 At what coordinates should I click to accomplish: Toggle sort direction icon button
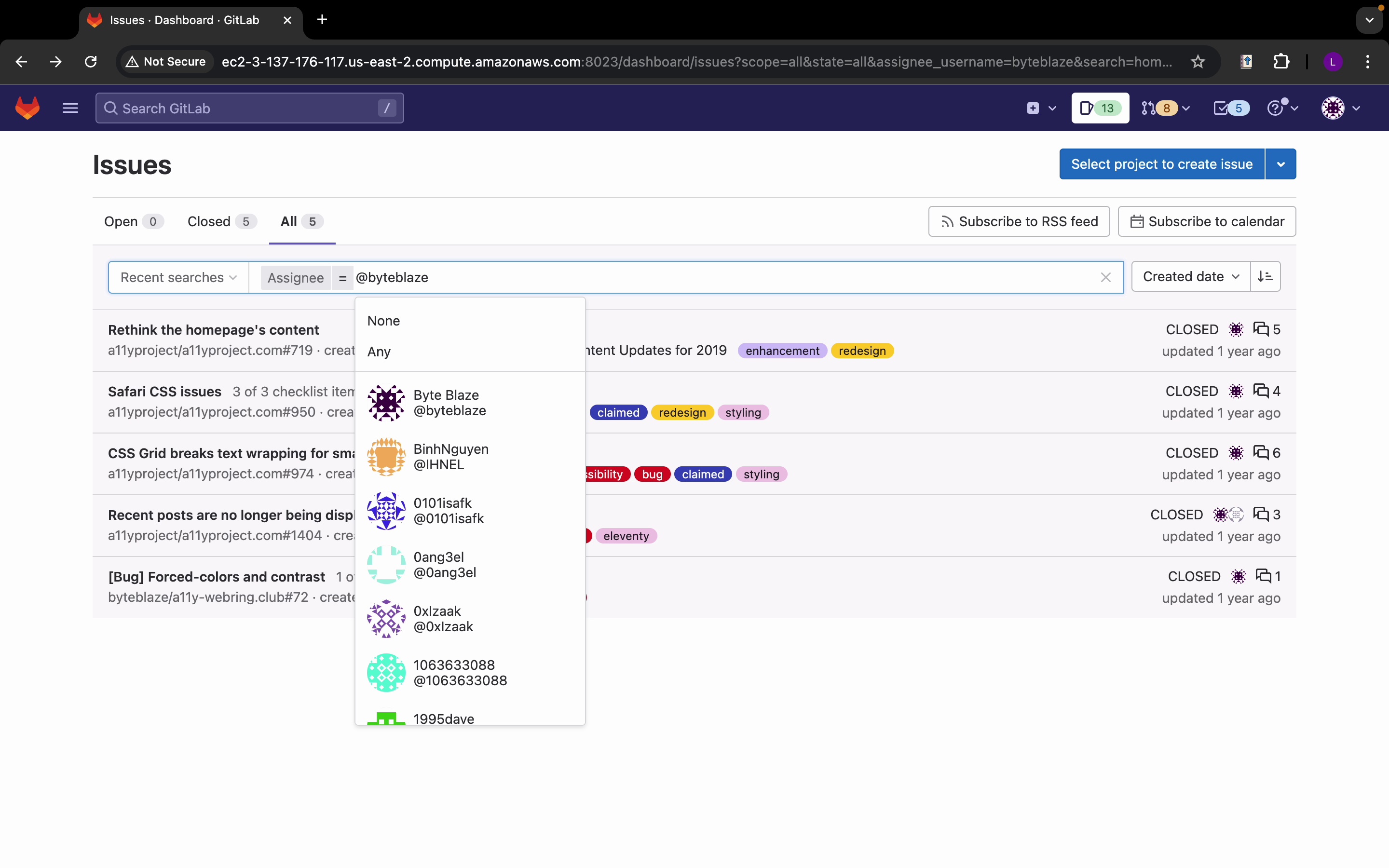click(x=1265, y=277)
